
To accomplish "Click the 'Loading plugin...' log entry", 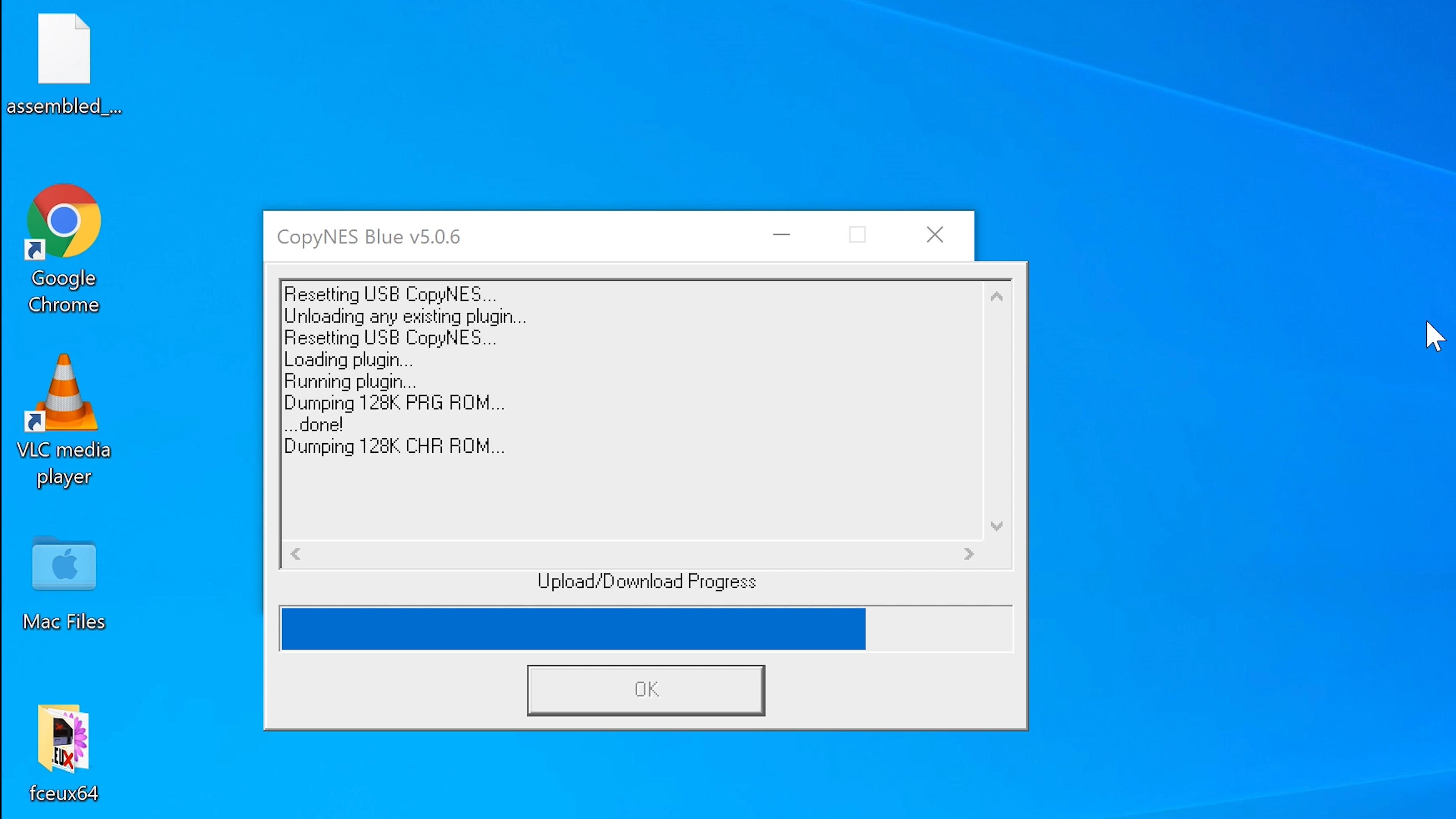I will [348, 360].
